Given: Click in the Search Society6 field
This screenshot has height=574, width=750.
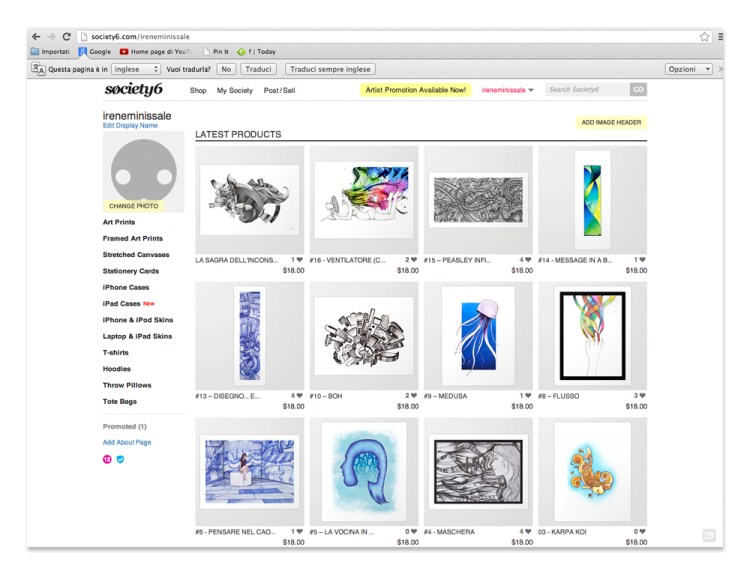Looking at the screenshot, I should tap(586, 90).
